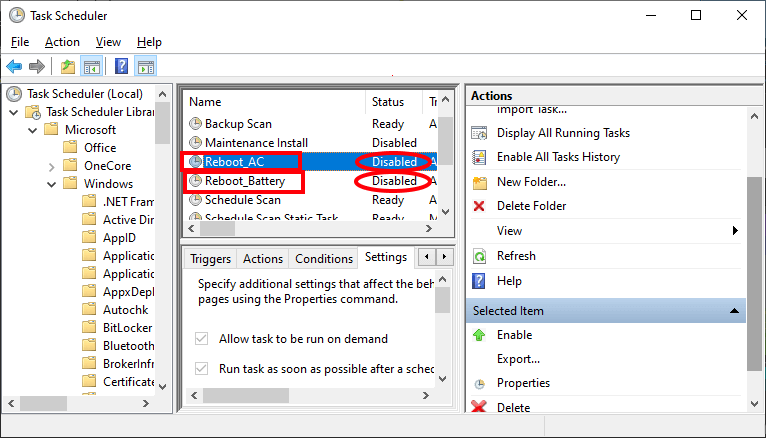Image resolution: width=766 pixels, height=438 pixels.
Task: Toggle Allow task to be run on demand checkbox
Action: tap(201, 338)
